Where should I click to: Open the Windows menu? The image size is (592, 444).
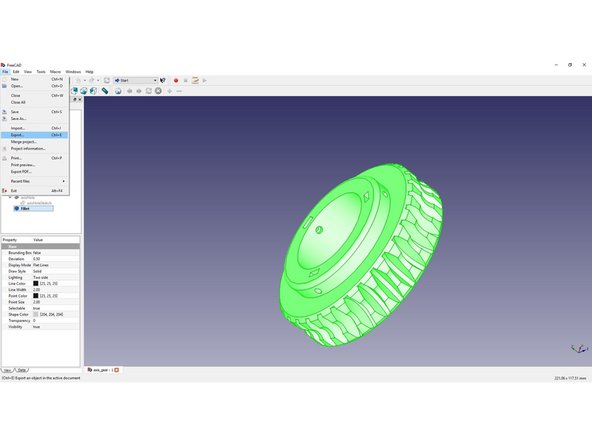pos(73,72)
